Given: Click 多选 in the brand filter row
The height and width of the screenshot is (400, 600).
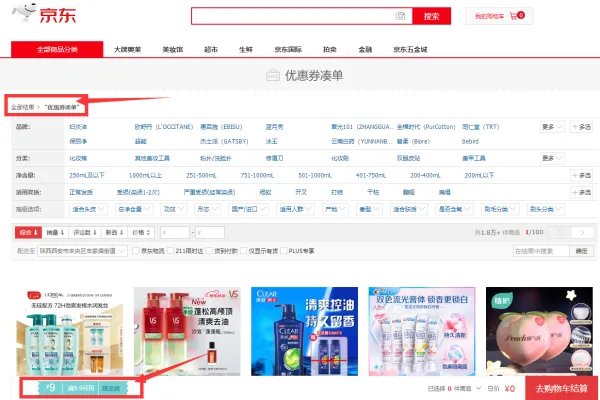Looking at the screenshot, I should point(582,127).
